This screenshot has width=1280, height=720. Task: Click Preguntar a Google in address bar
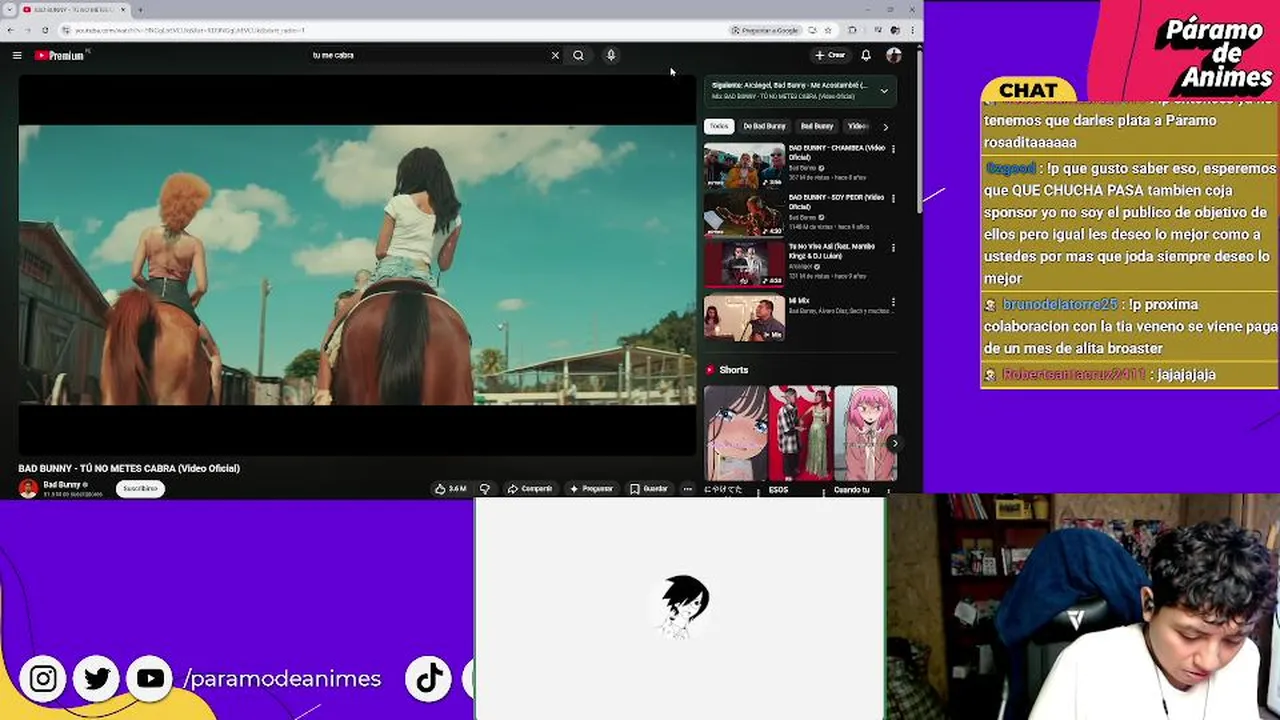coord(766,30)
